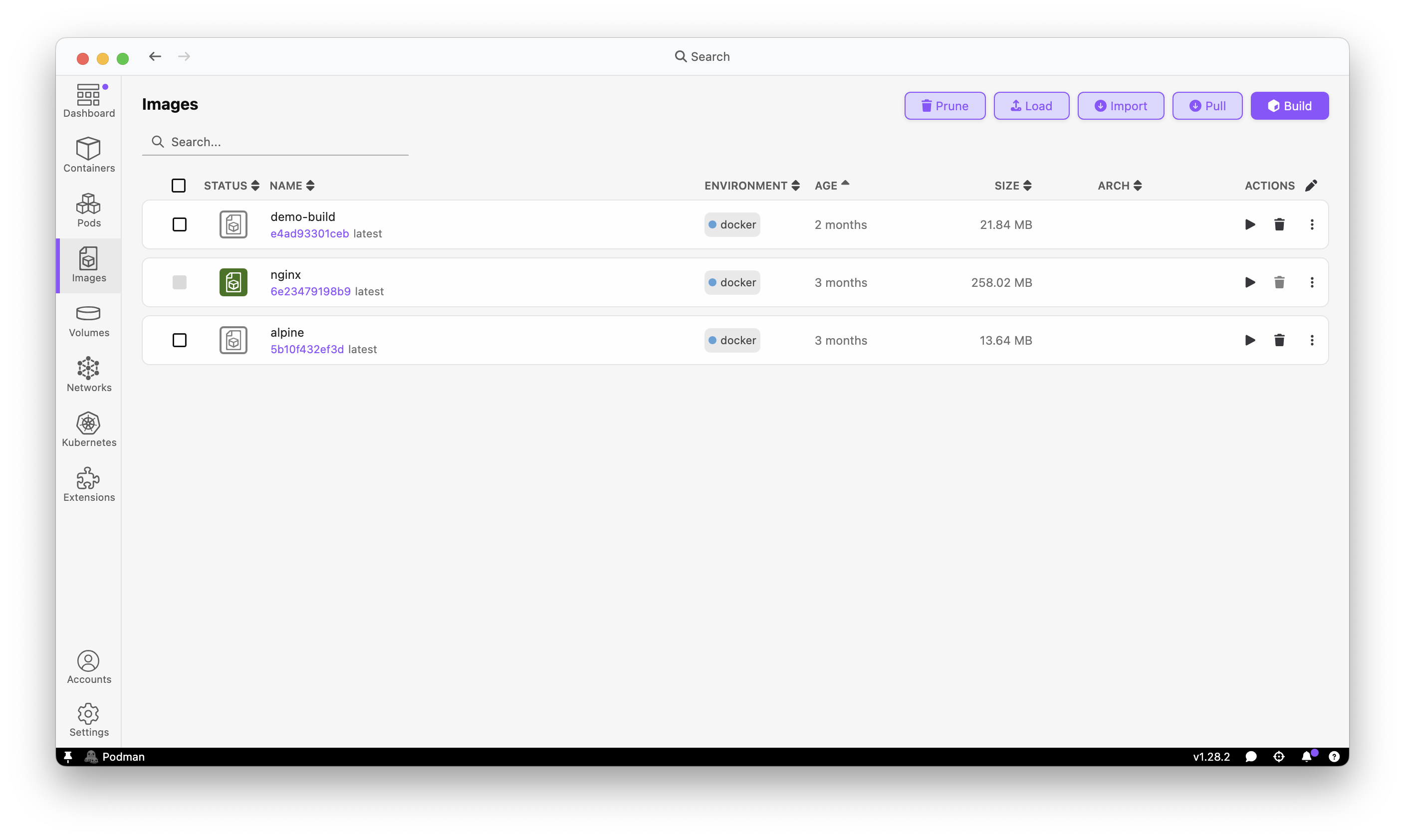1405x840 pixels.
Task: Open more actions for nginx
Action: click(1312, 282)
